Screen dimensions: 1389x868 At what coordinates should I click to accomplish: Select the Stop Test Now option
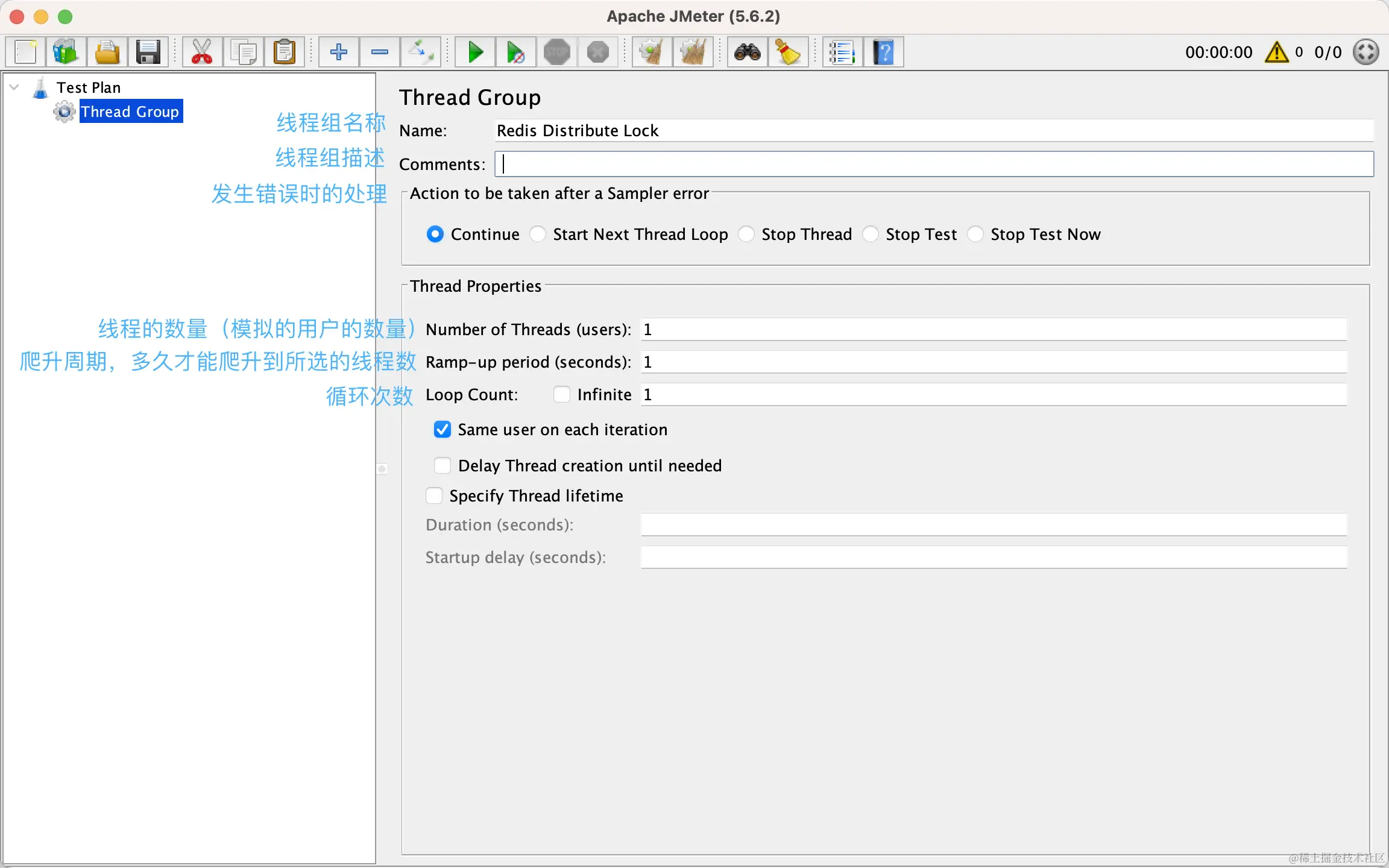(x=975, y=234)
